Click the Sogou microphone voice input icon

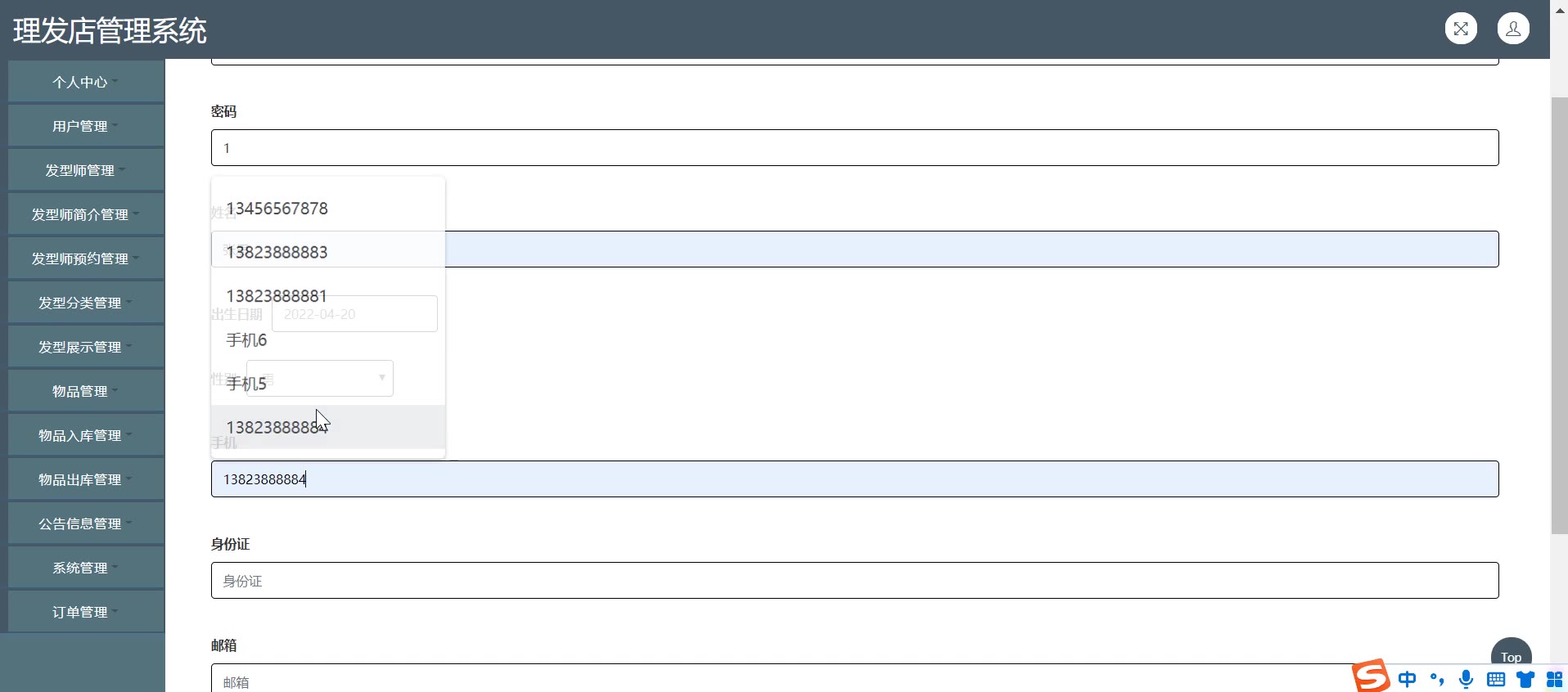click(x=1466, y=679)
